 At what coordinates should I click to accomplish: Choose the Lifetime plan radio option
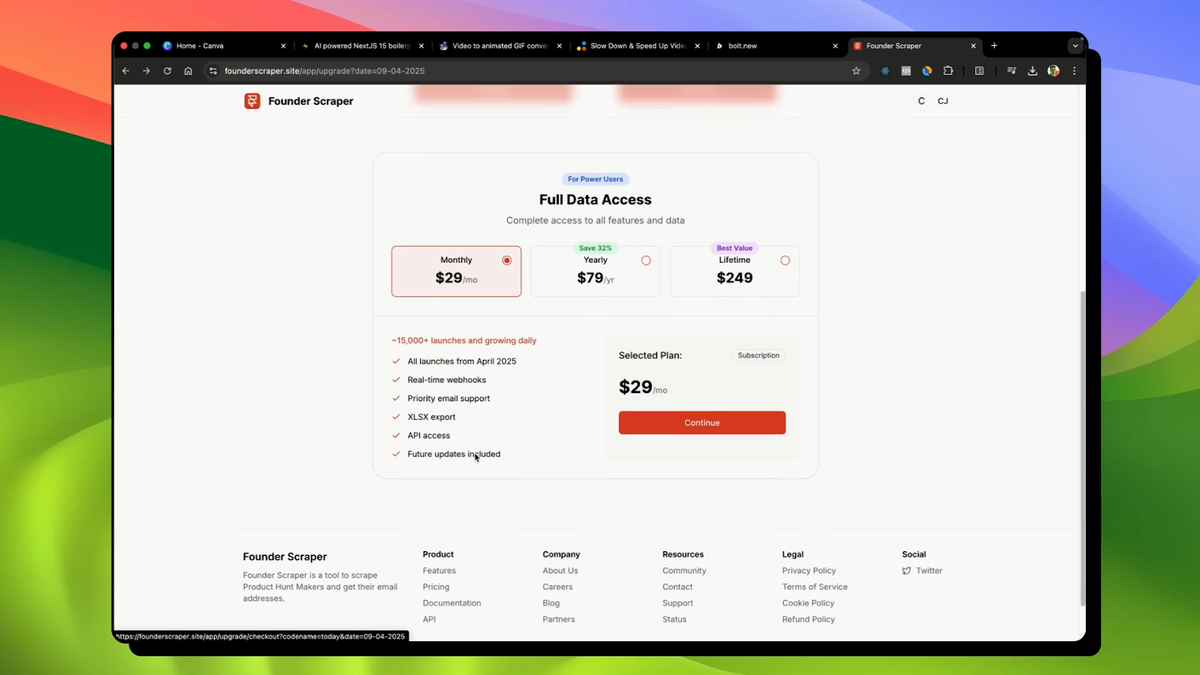pos(785,259)
